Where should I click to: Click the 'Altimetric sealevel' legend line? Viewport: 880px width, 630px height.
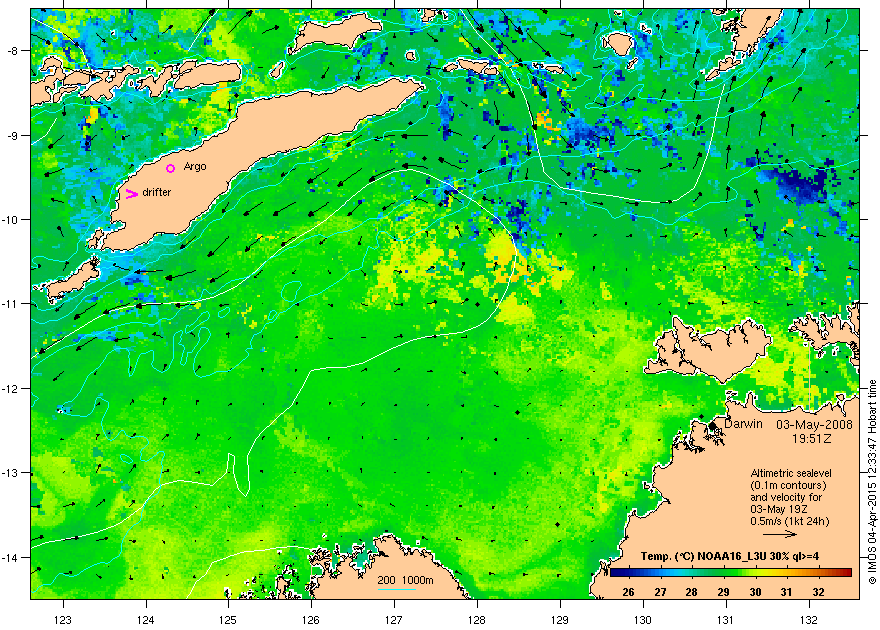(x=791, y=474)
